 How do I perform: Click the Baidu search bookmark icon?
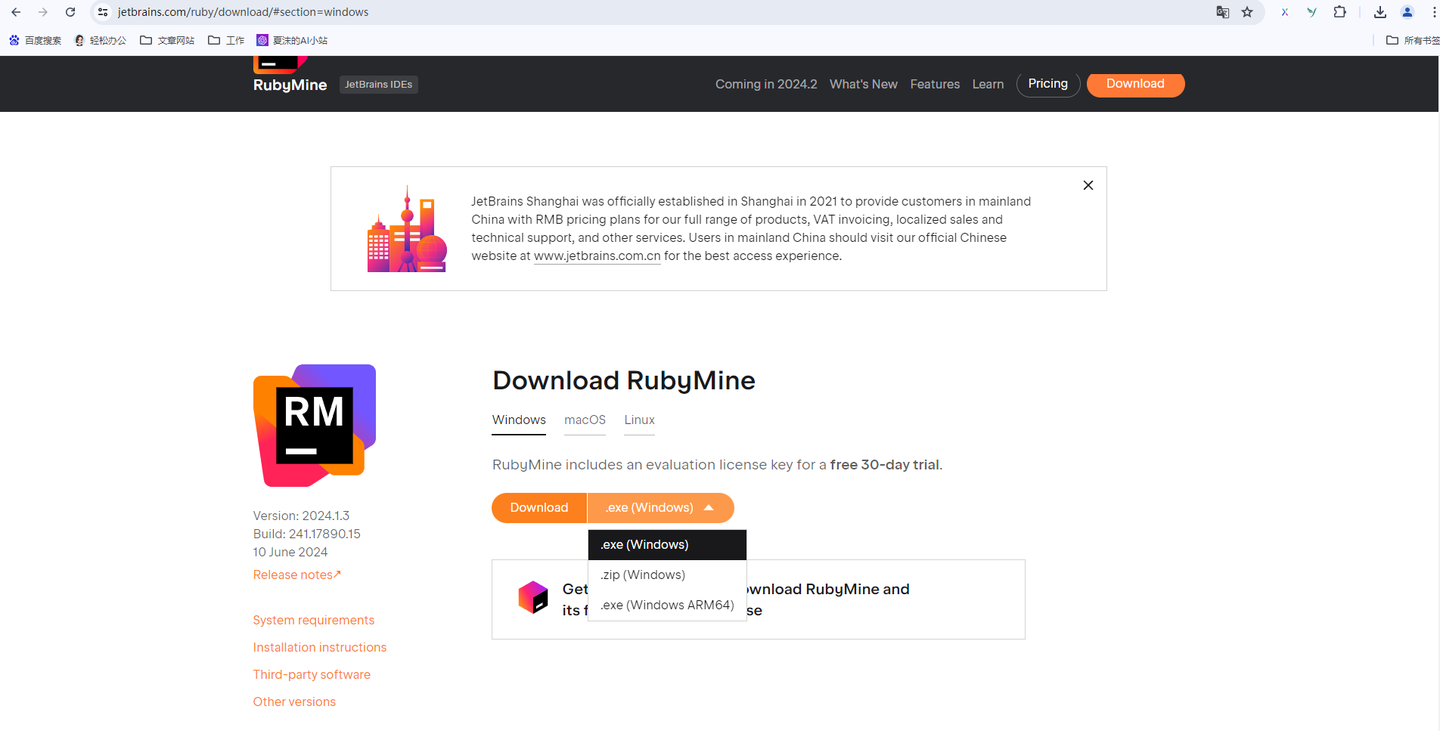13,40
